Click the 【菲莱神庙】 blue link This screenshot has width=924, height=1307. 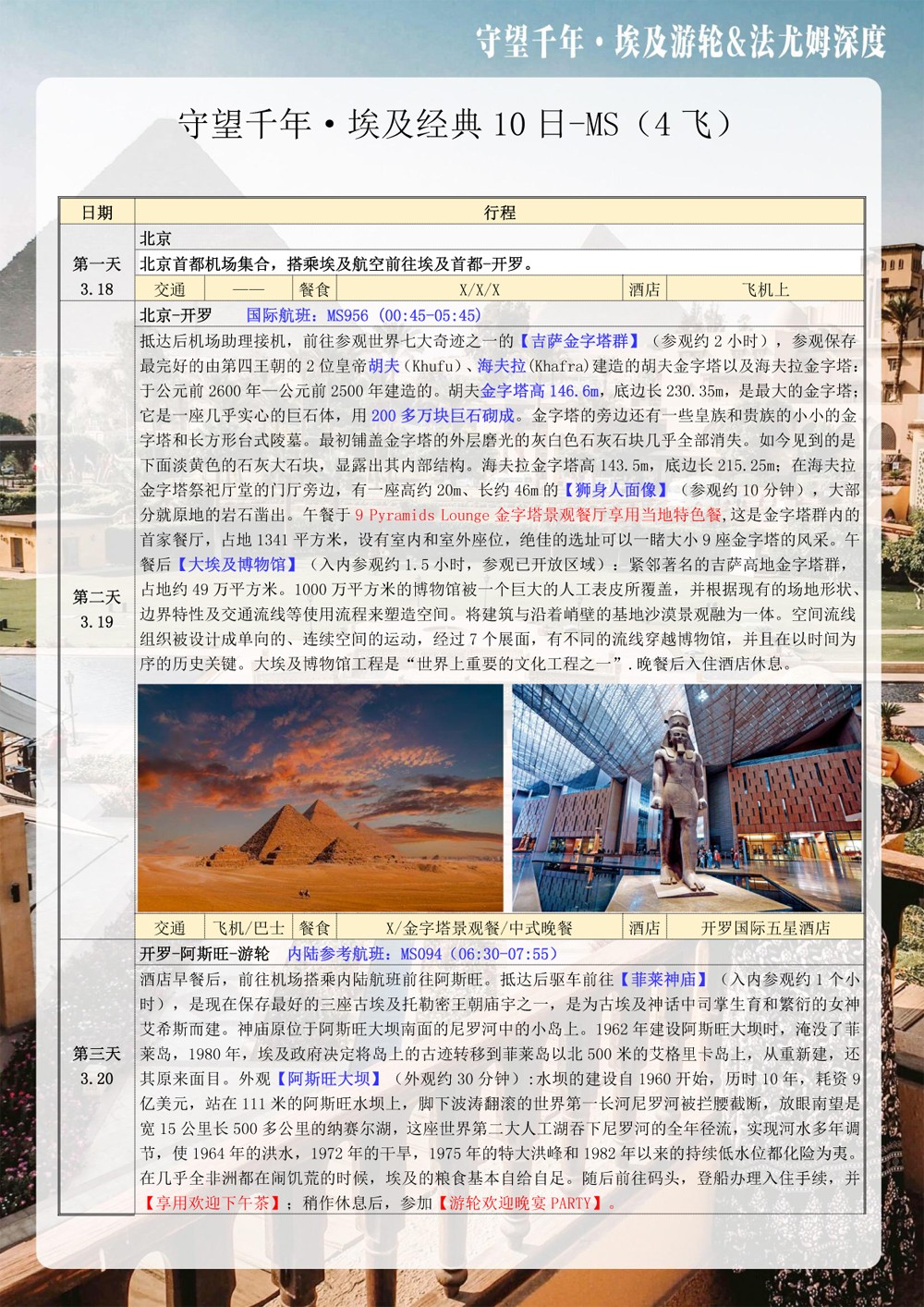click(x=663, y=979)
